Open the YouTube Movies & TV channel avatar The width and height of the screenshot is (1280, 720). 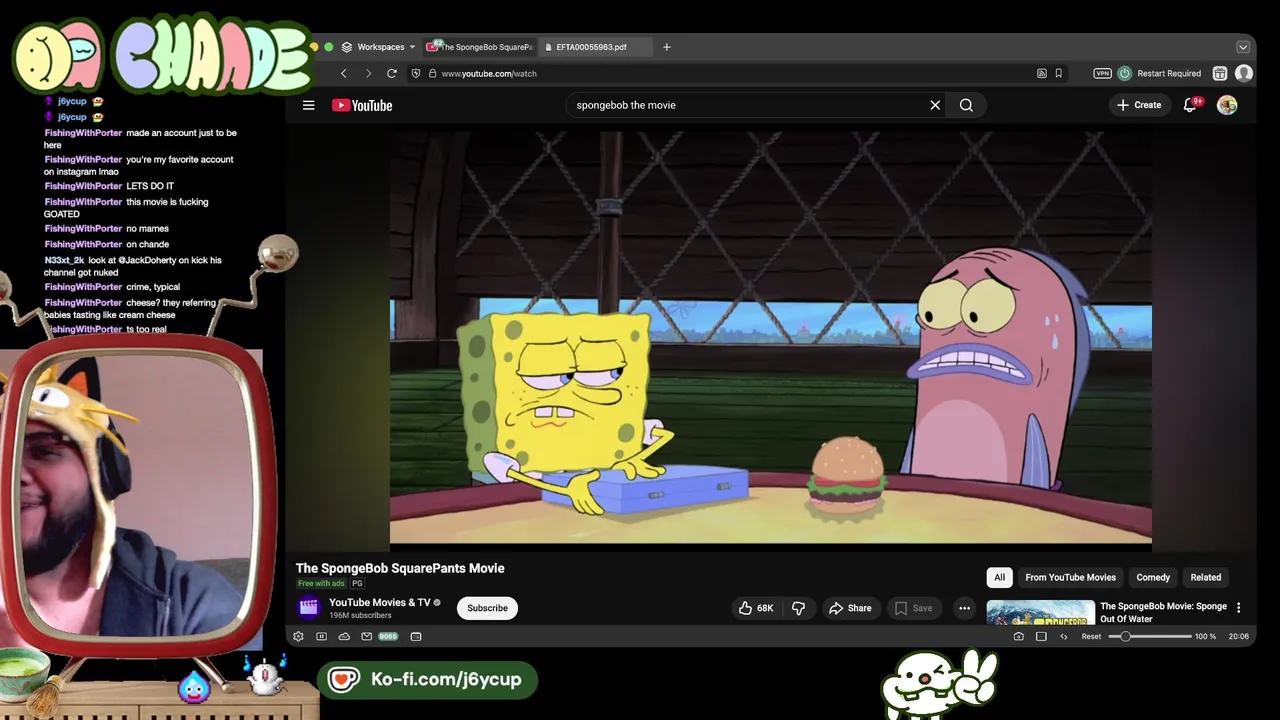point(309,606)
